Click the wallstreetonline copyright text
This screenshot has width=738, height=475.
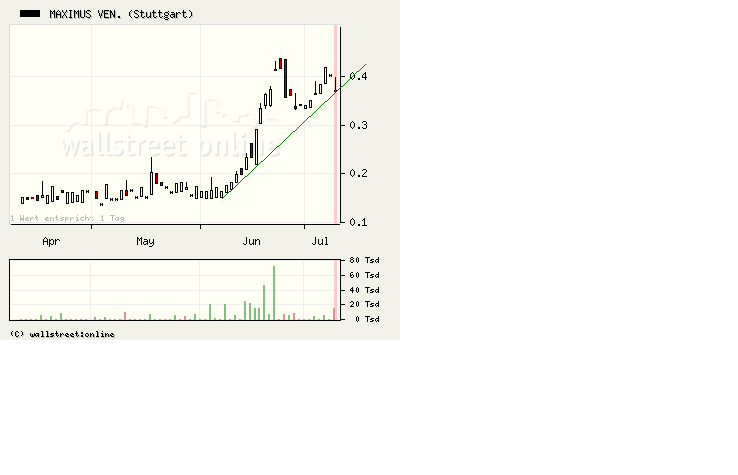click(x=62, y=334)
